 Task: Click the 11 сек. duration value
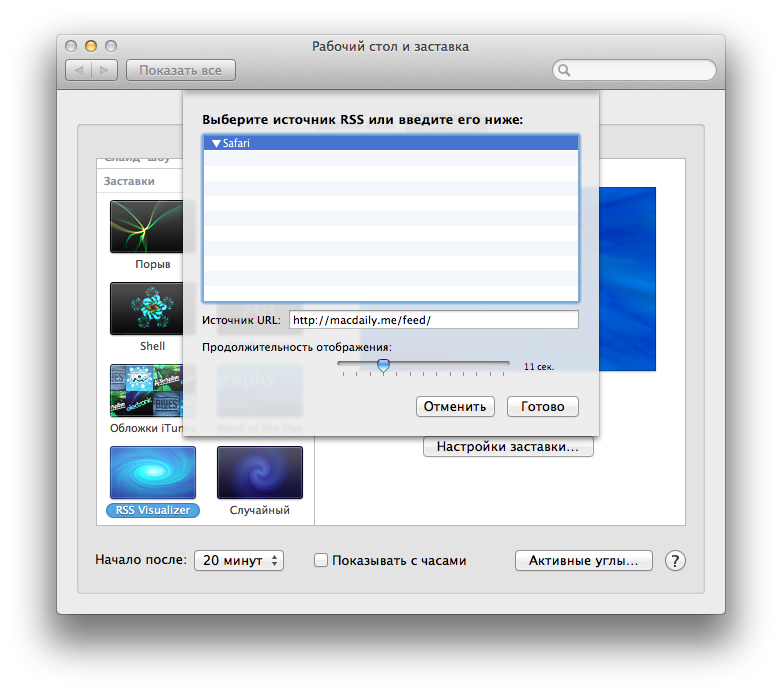click(x=539, y=366)
